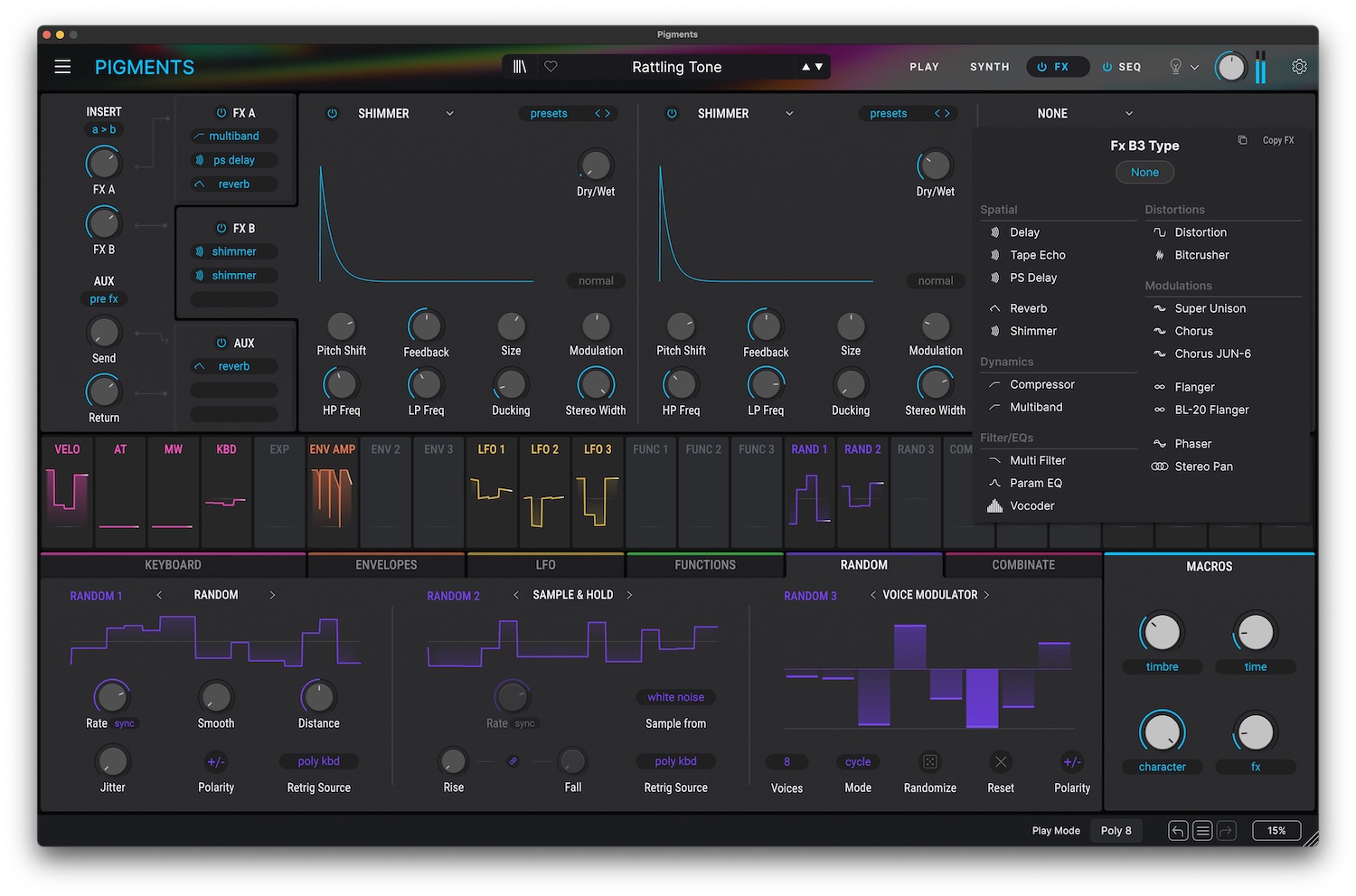Change insert routing a > b
1356x896 pixels.
104,129
